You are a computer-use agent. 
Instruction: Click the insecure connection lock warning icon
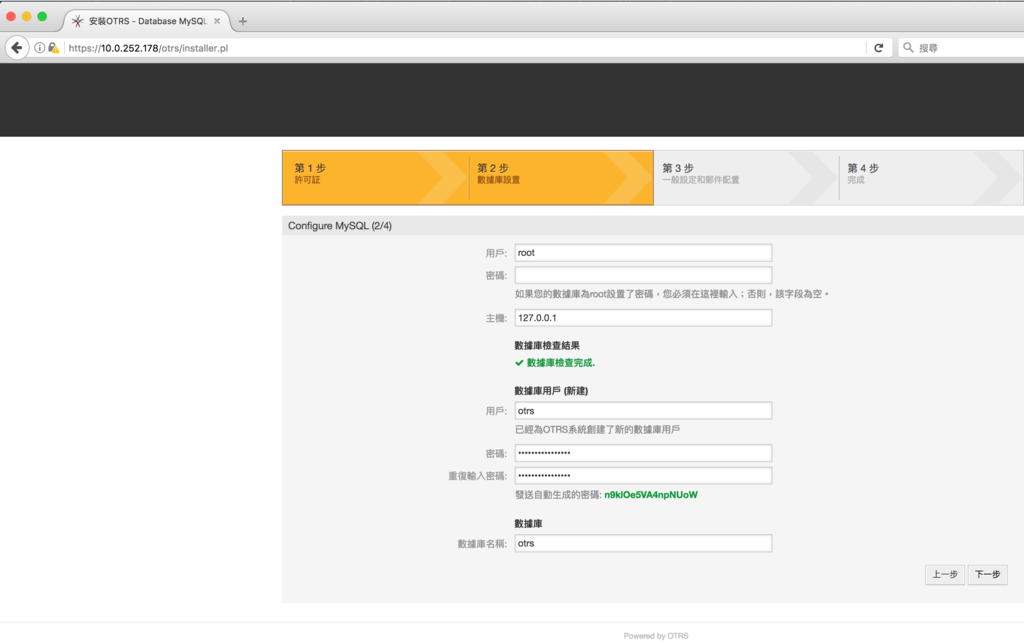(x=54, y=48)
